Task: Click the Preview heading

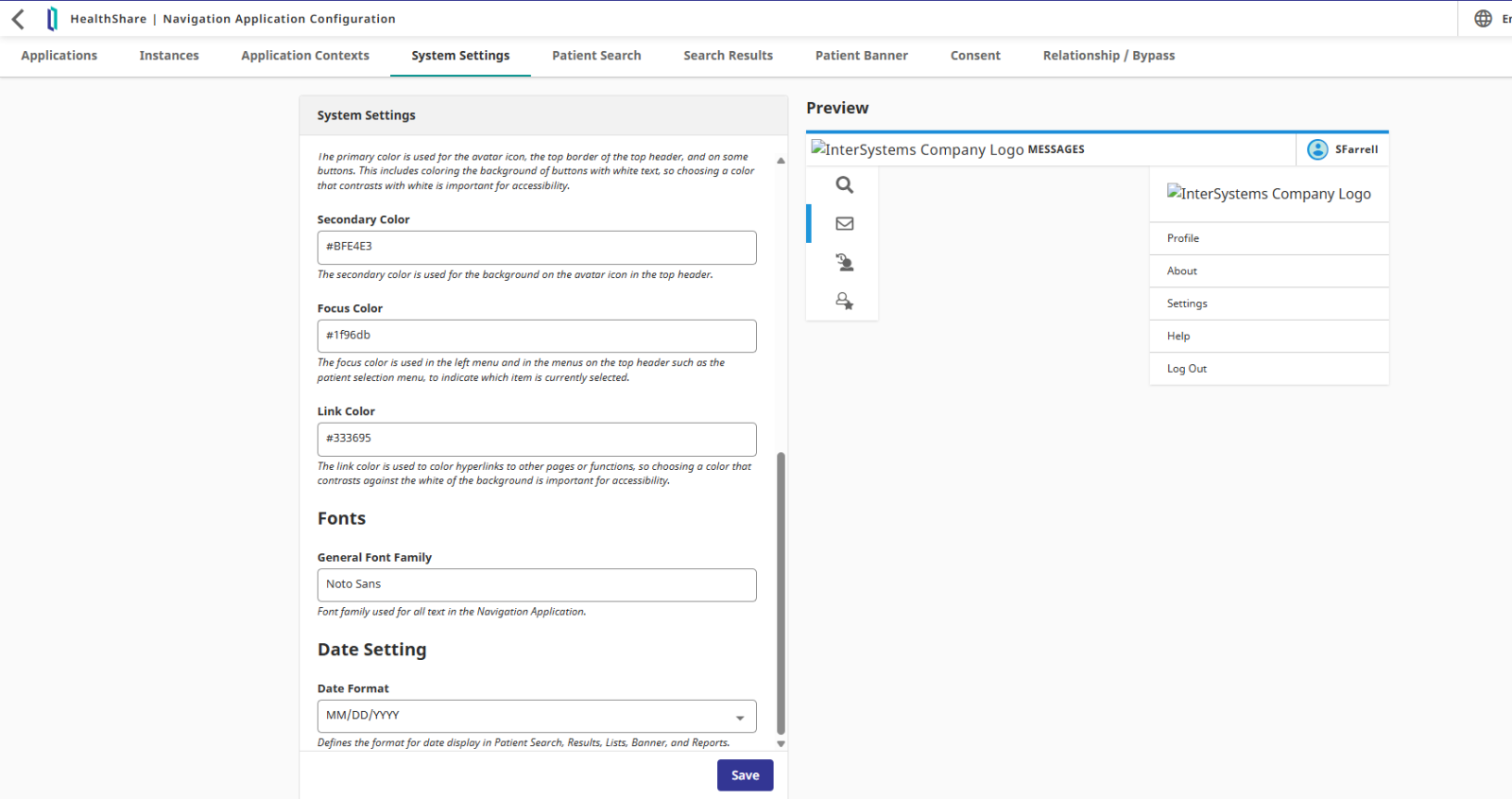Action: (x=837, y=108)
